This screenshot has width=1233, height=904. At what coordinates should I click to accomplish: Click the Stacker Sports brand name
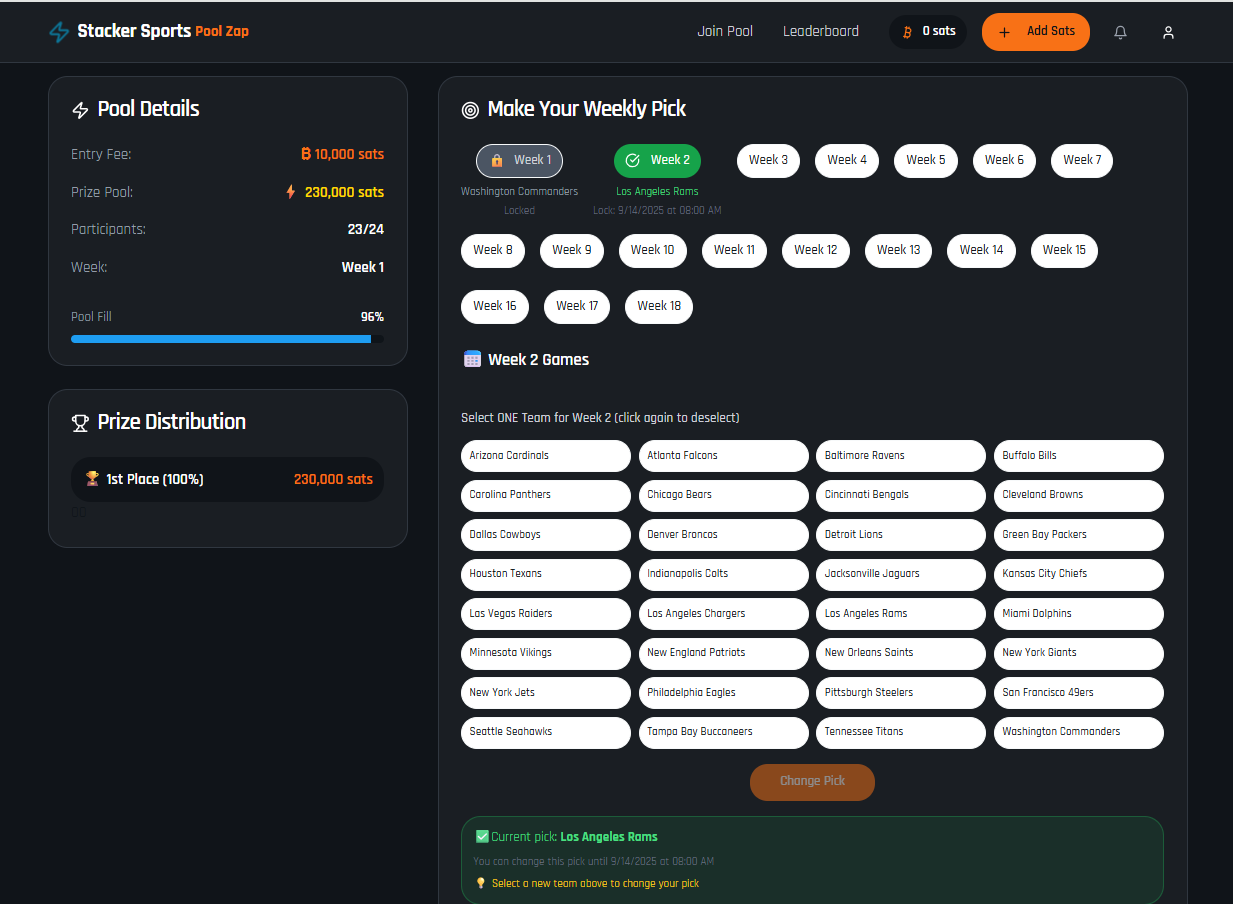(134, 31)
